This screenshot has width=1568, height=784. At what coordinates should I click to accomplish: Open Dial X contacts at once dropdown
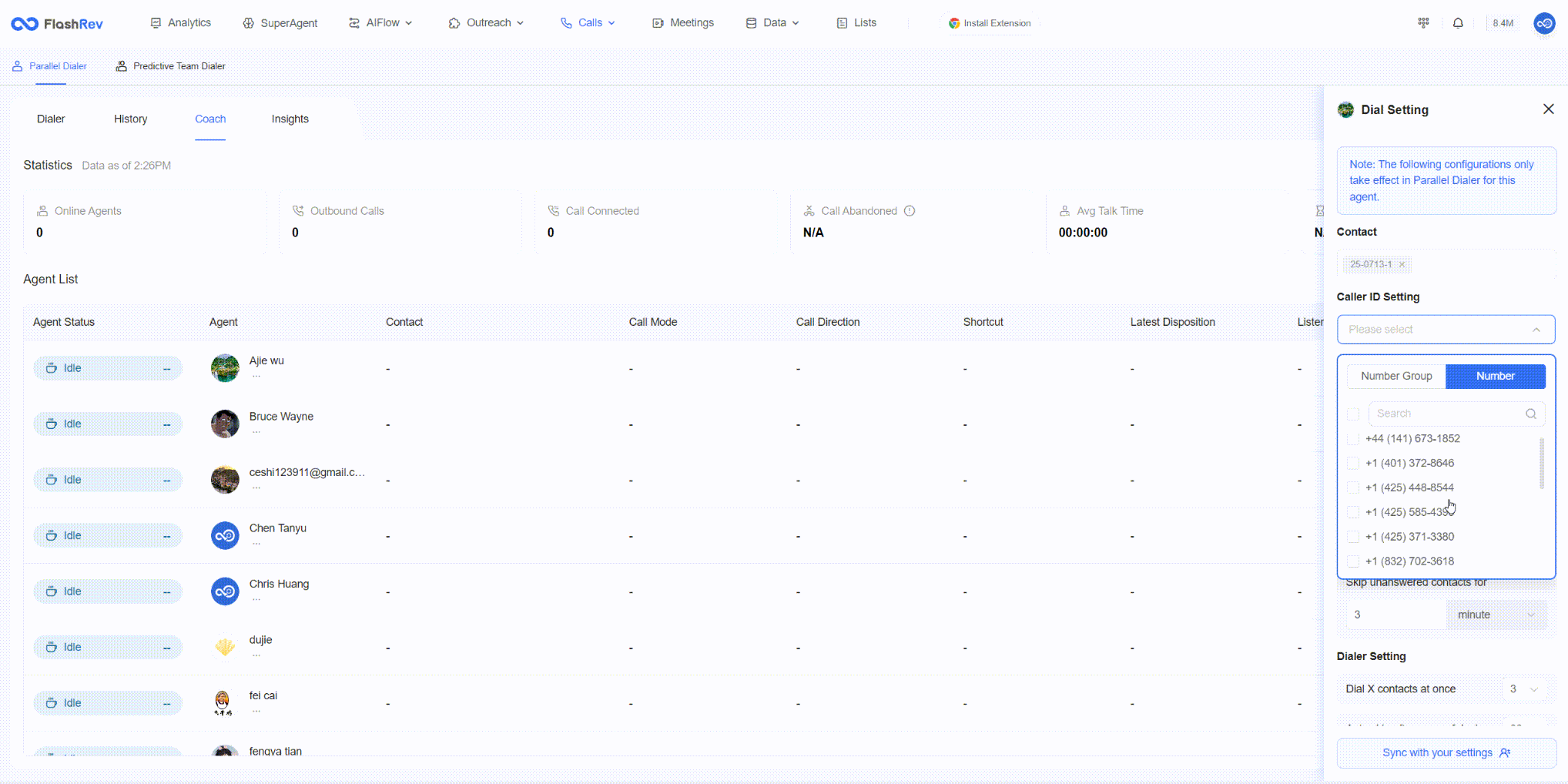(1524, 689)
